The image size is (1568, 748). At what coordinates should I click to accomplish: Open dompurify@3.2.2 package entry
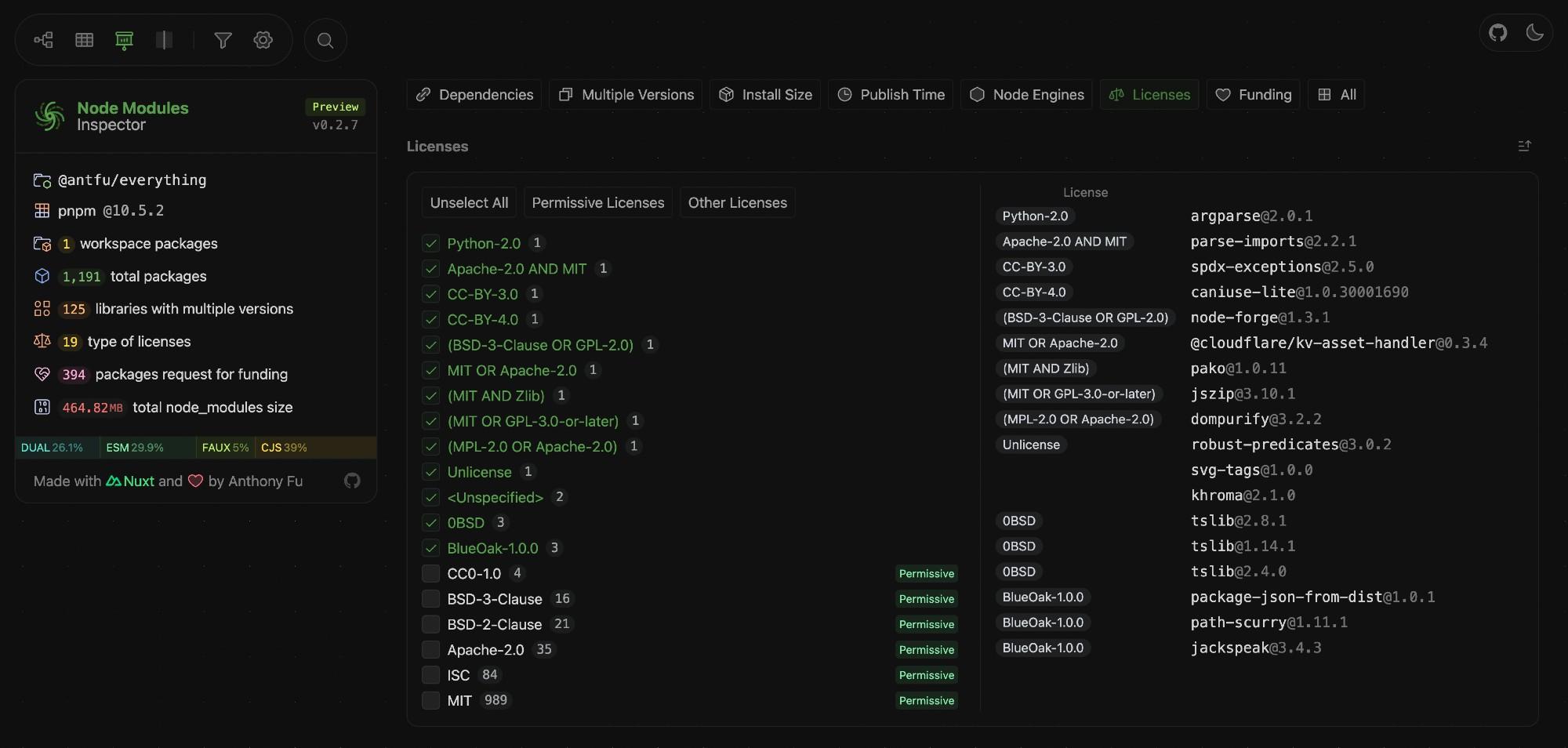[x=1256, y=419]
